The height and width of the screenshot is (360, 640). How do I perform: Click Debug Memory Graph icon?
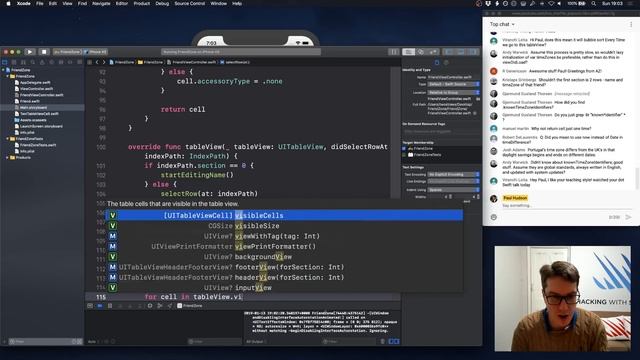pos(160,306)
